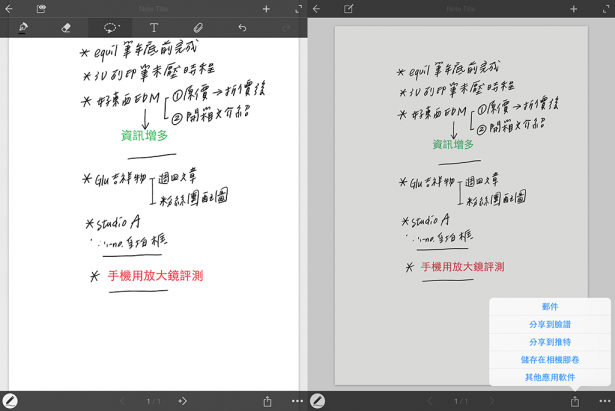Select the Text tool

[x=154, y=27]
